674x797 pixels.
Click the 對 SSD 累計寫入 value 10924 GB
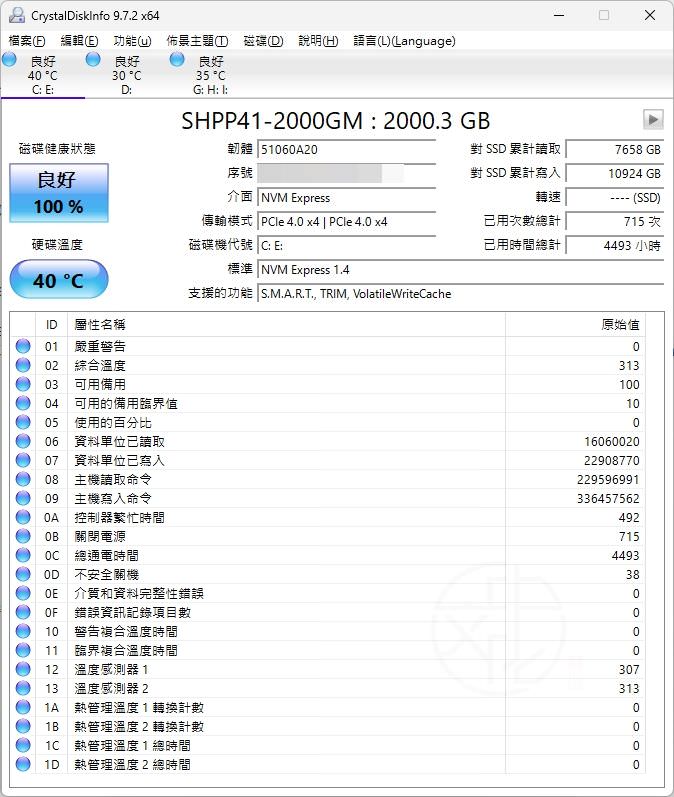click(x=615, y=173)
